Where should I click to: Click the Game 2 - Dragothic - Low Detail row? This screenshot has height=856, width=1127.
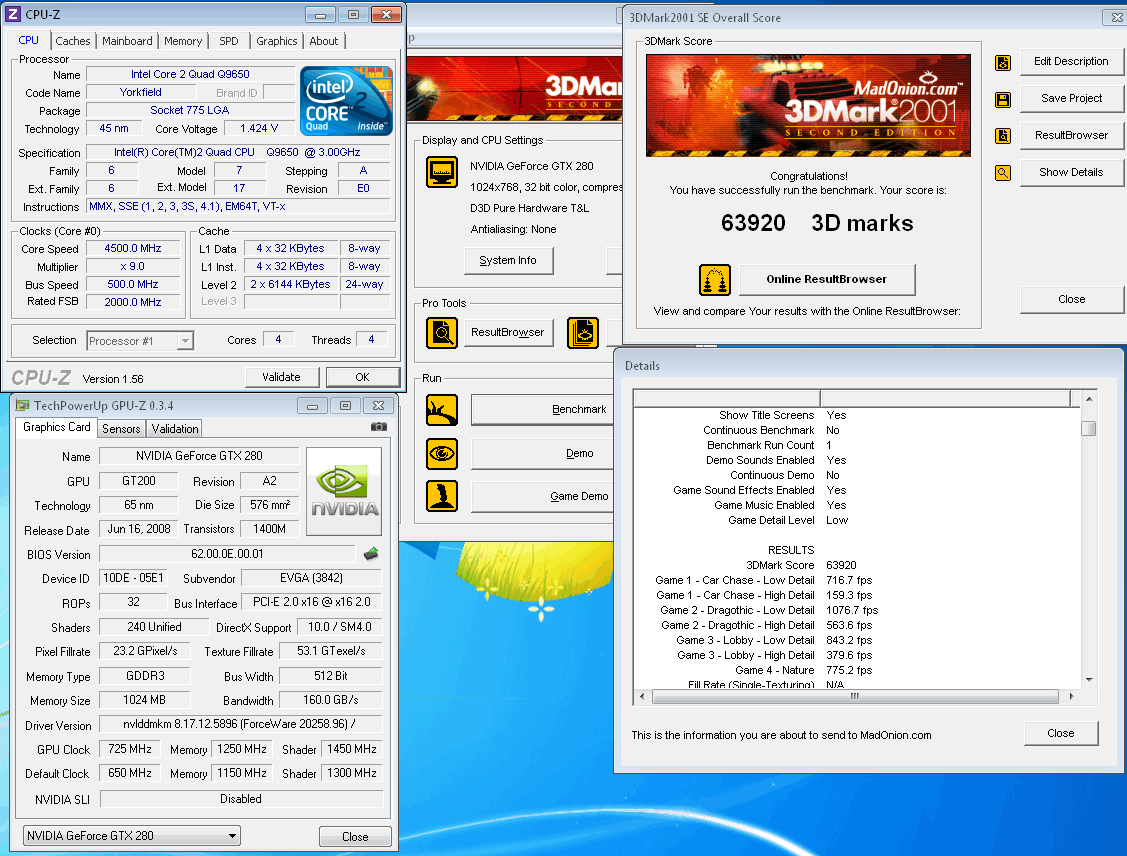tap(769, 610)
